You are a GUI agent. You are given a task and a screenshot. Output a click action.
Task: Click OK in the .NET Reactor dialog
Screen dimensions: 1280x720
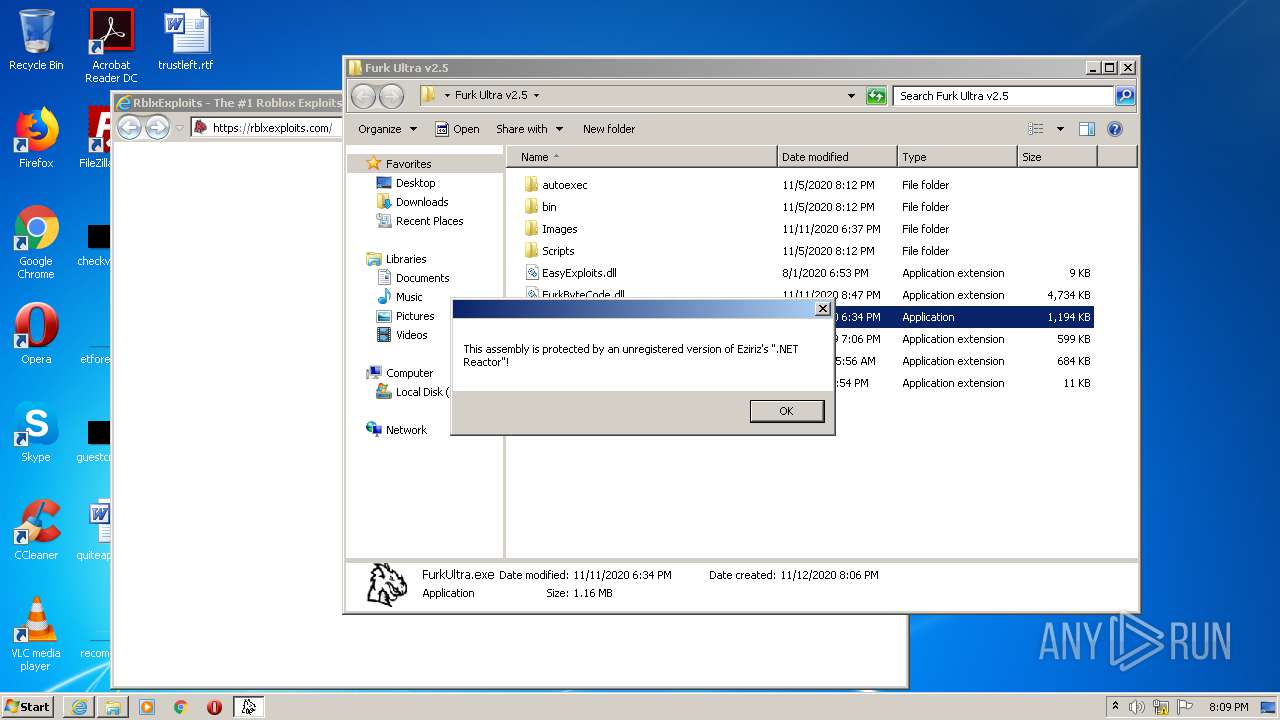point(787,411)
